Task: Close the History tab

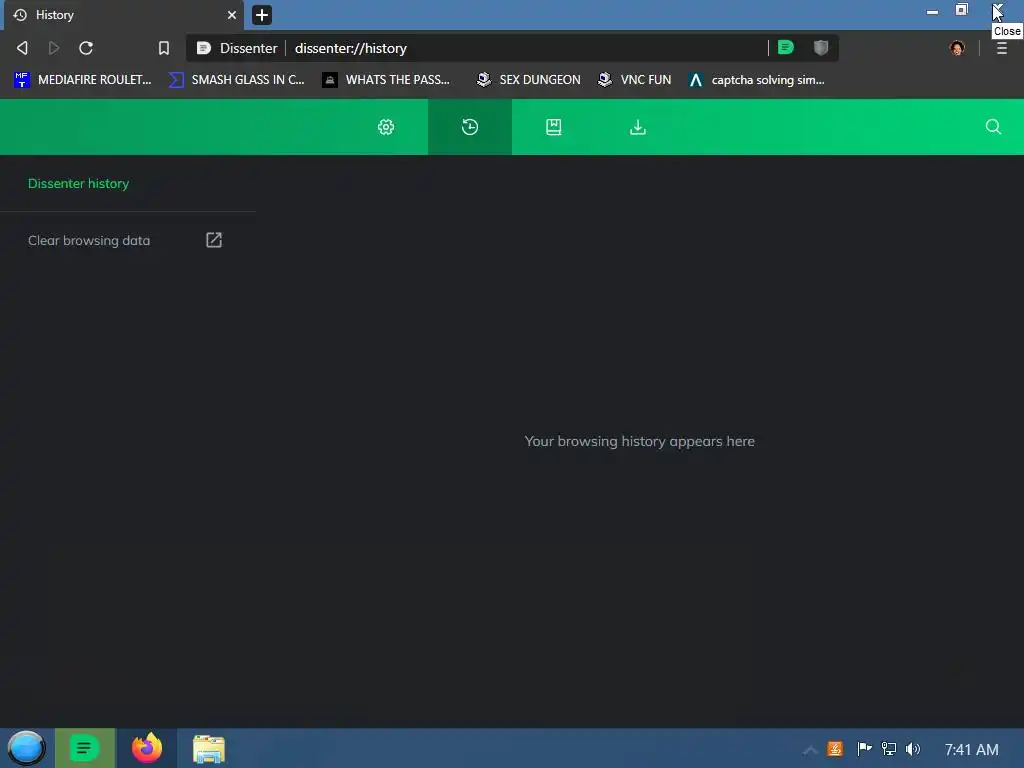Action: (x=232, y=15)
